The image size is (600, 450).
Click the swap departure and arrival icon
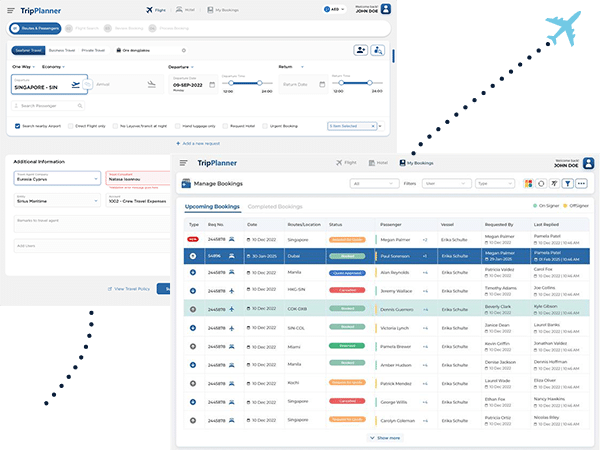coord(88,85)
